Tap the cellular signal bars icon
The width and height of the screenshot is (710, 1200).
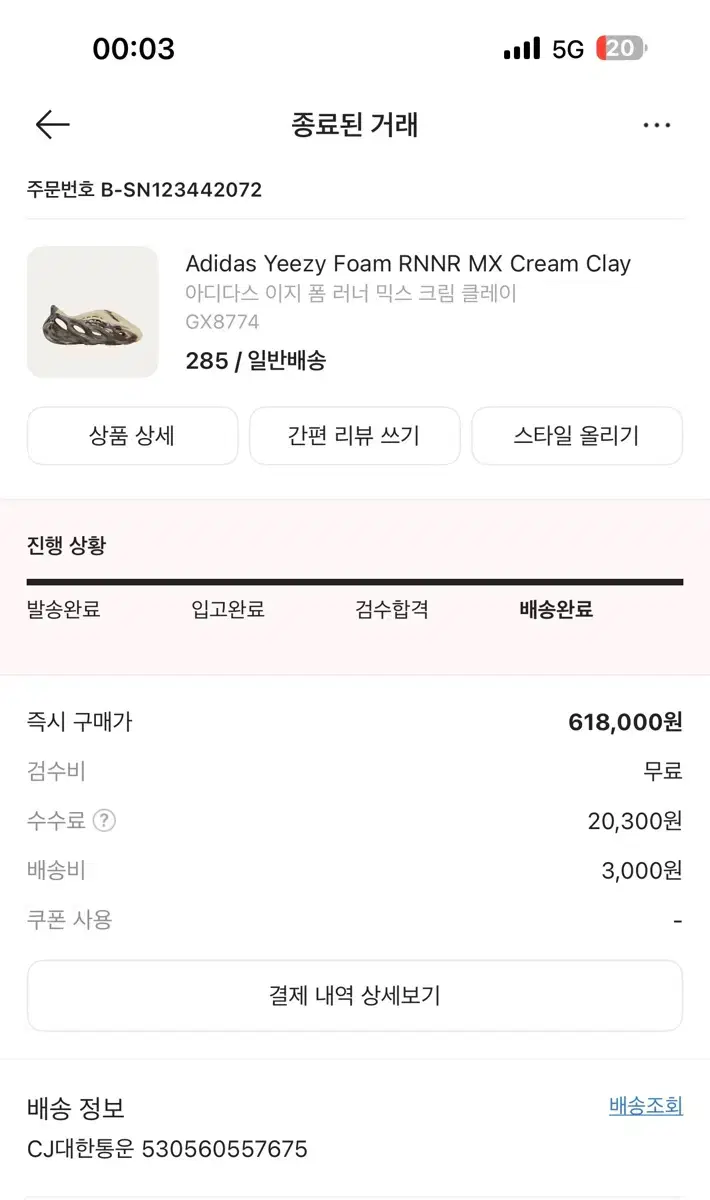click(521, 48)
